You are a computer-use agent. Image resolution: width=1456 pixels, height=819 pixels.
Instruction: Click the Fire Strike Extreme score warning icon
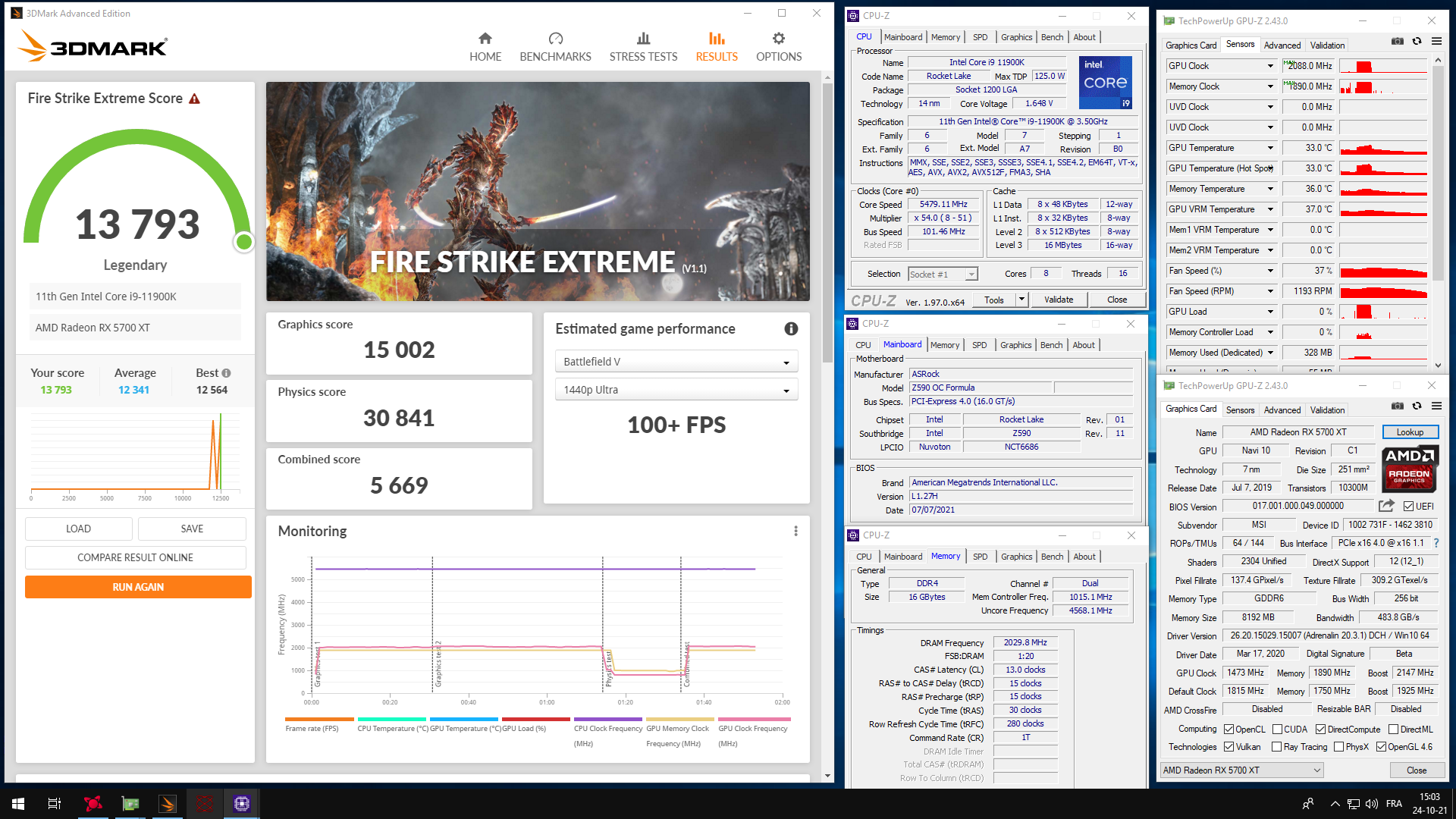(x=195, y=99)
